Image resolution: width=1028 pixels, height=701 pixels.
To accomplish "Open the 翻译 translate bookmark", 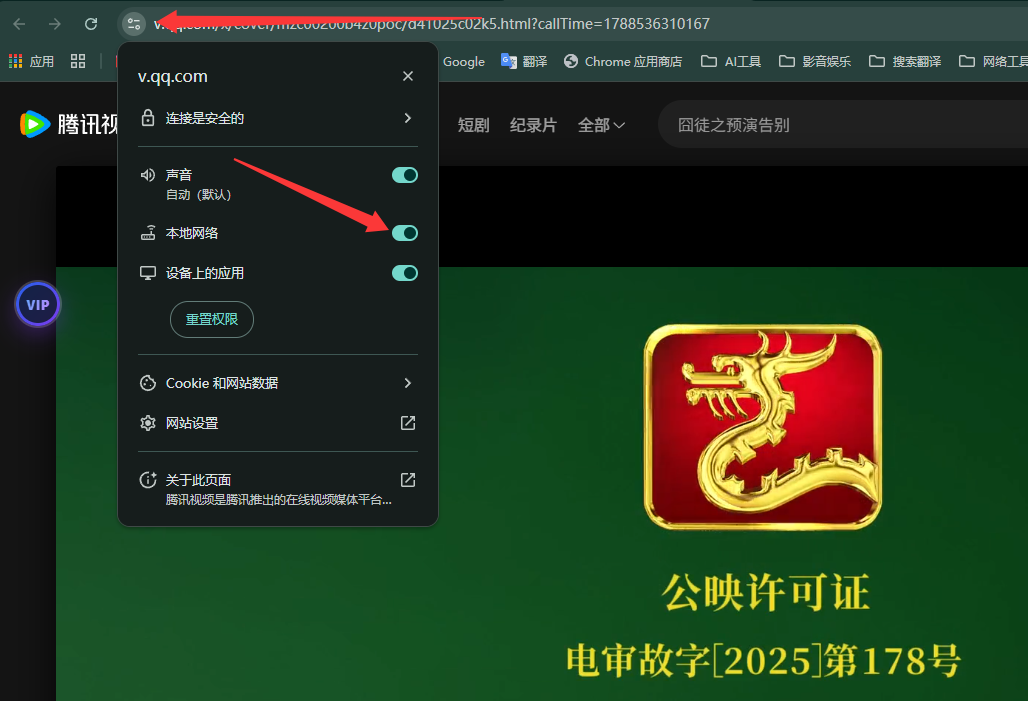I will point(524,62).
